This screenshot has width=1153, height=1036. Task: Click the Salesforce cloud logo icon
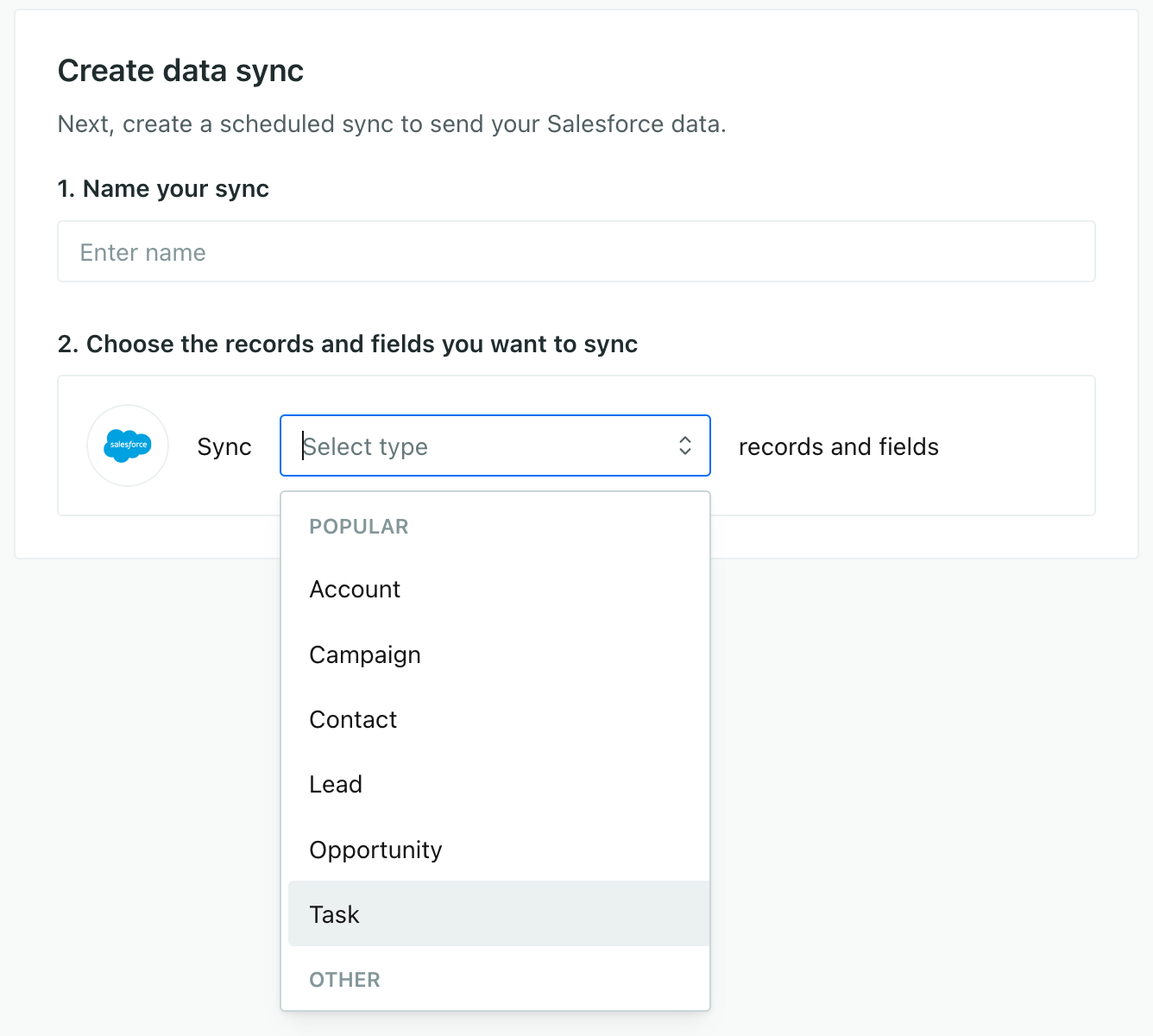coord(128,445)
